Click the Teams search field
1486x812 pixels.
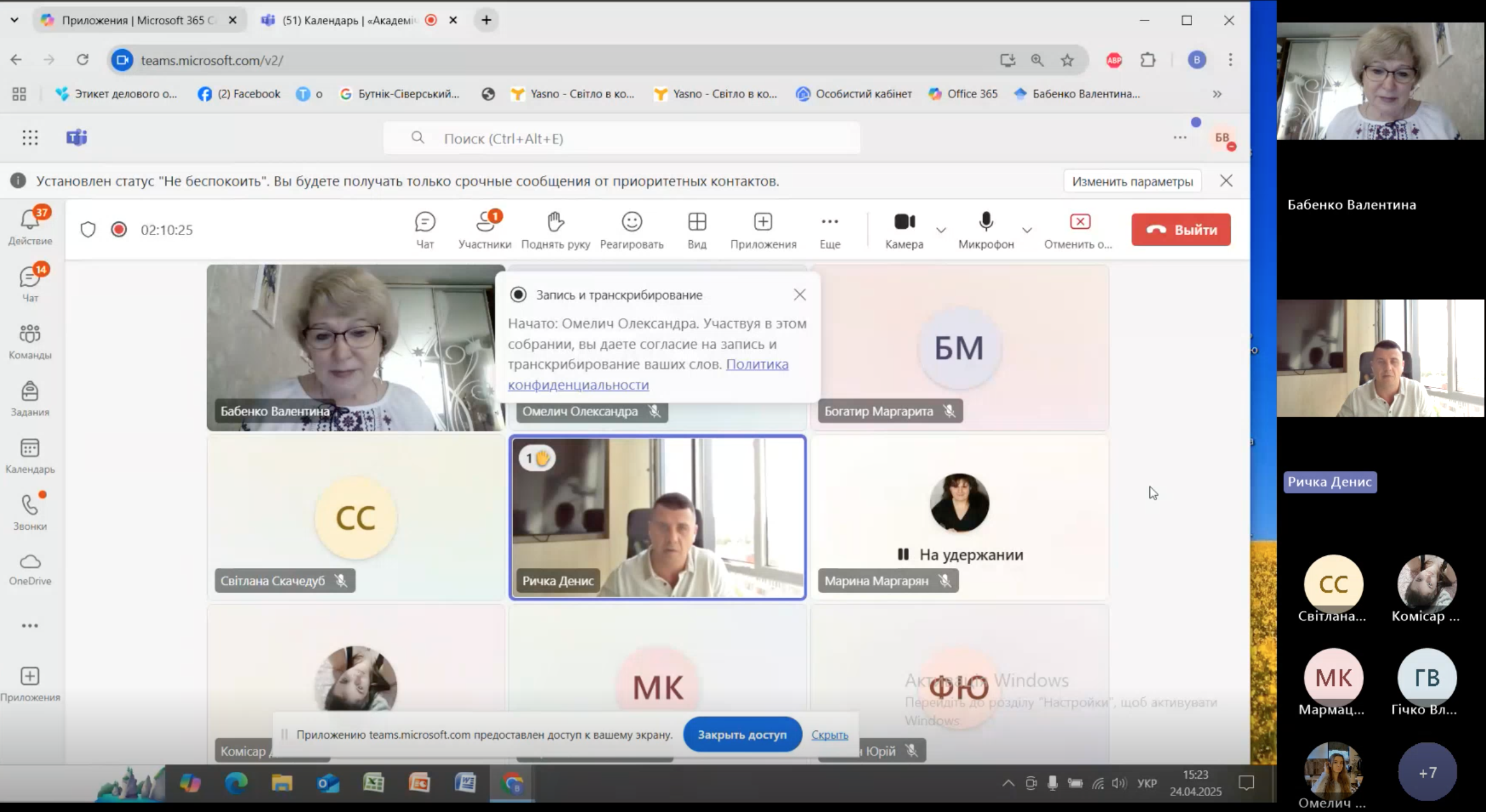(622, 138)
